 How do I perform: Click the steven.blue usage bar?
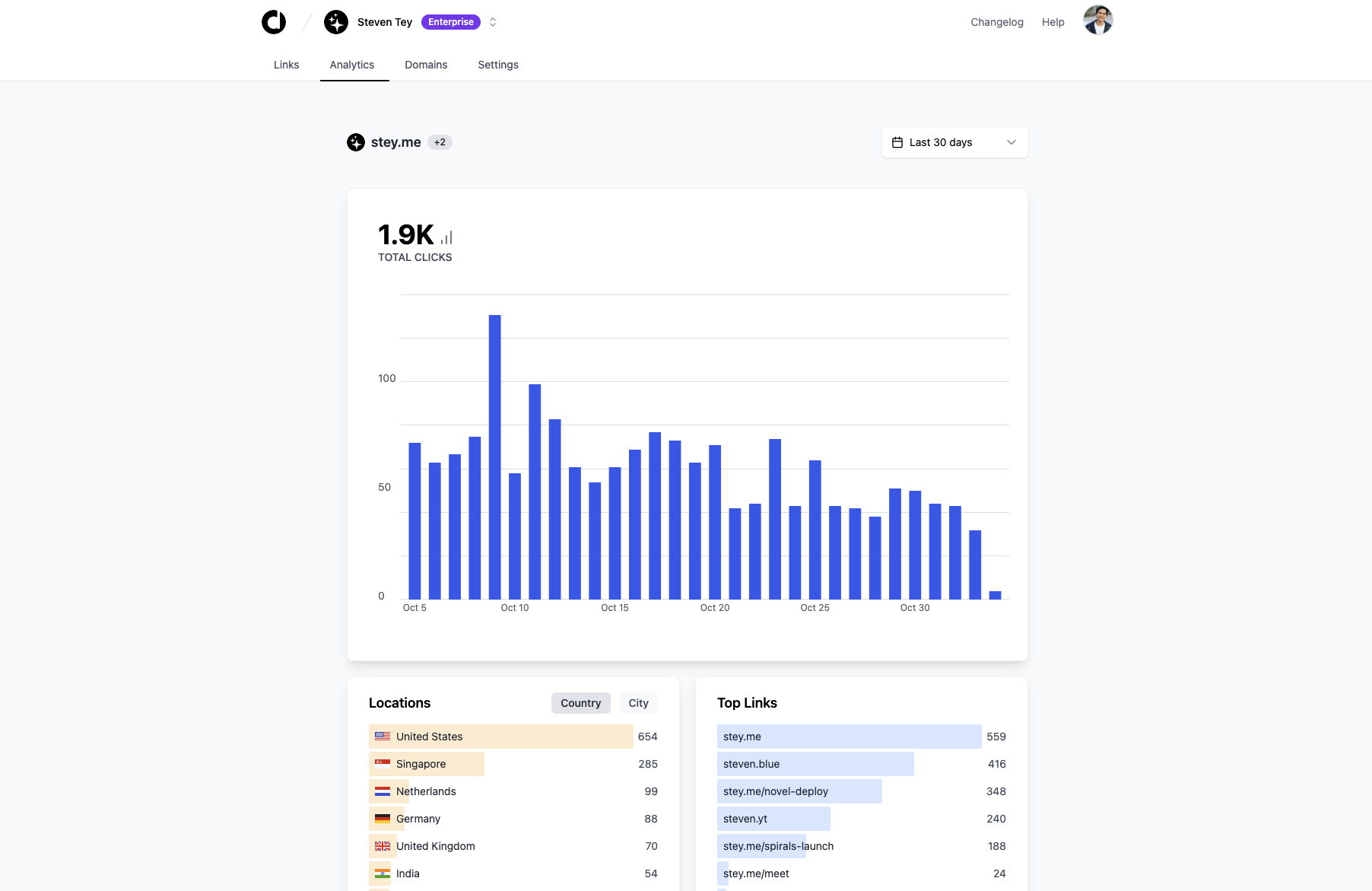pos(815,763)
